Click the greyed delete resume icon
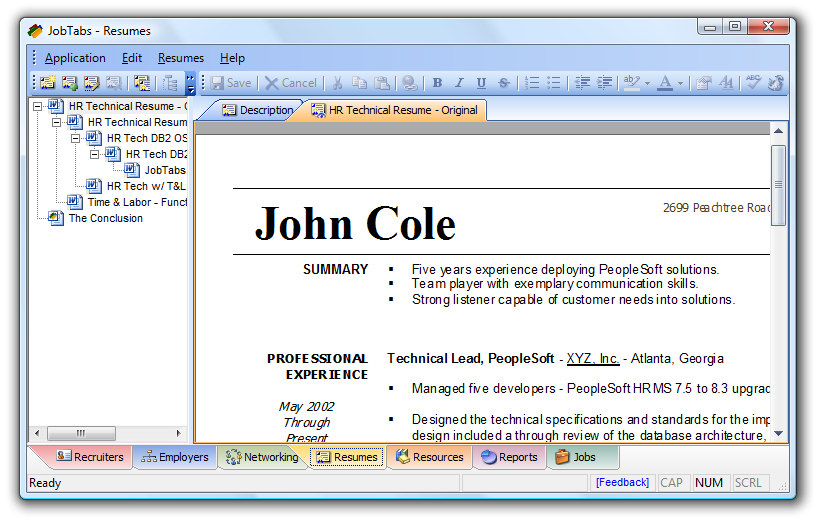822x524 pixels. (114, 83)
